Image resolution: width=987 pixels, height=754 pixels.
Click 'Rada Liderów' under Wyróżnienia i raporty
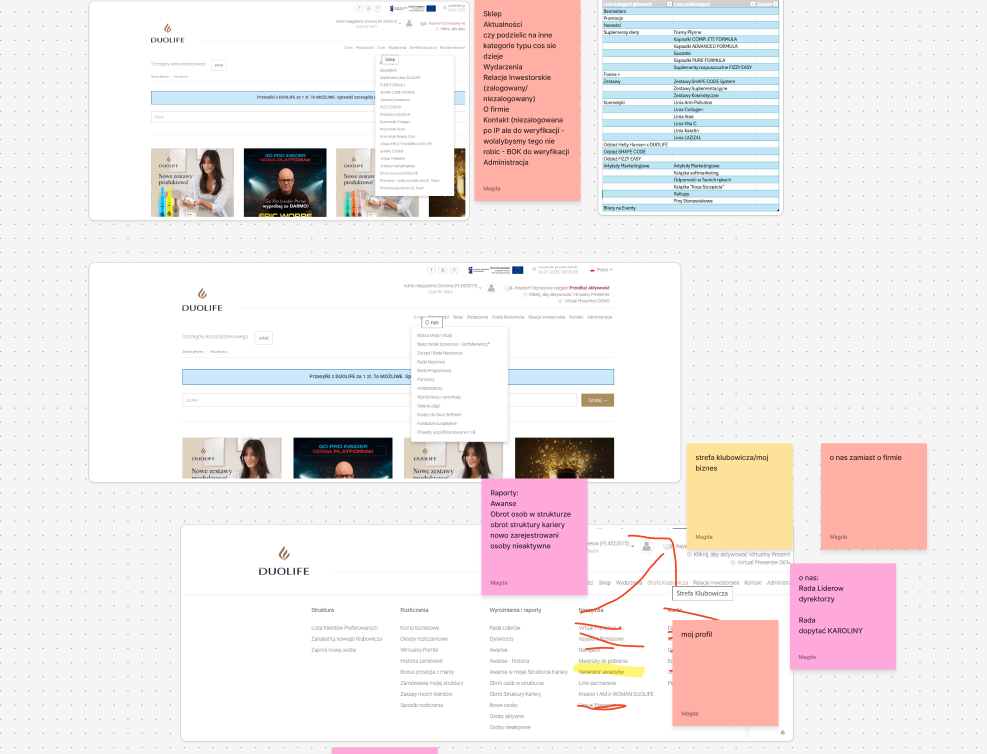click(x=505, y=627)
